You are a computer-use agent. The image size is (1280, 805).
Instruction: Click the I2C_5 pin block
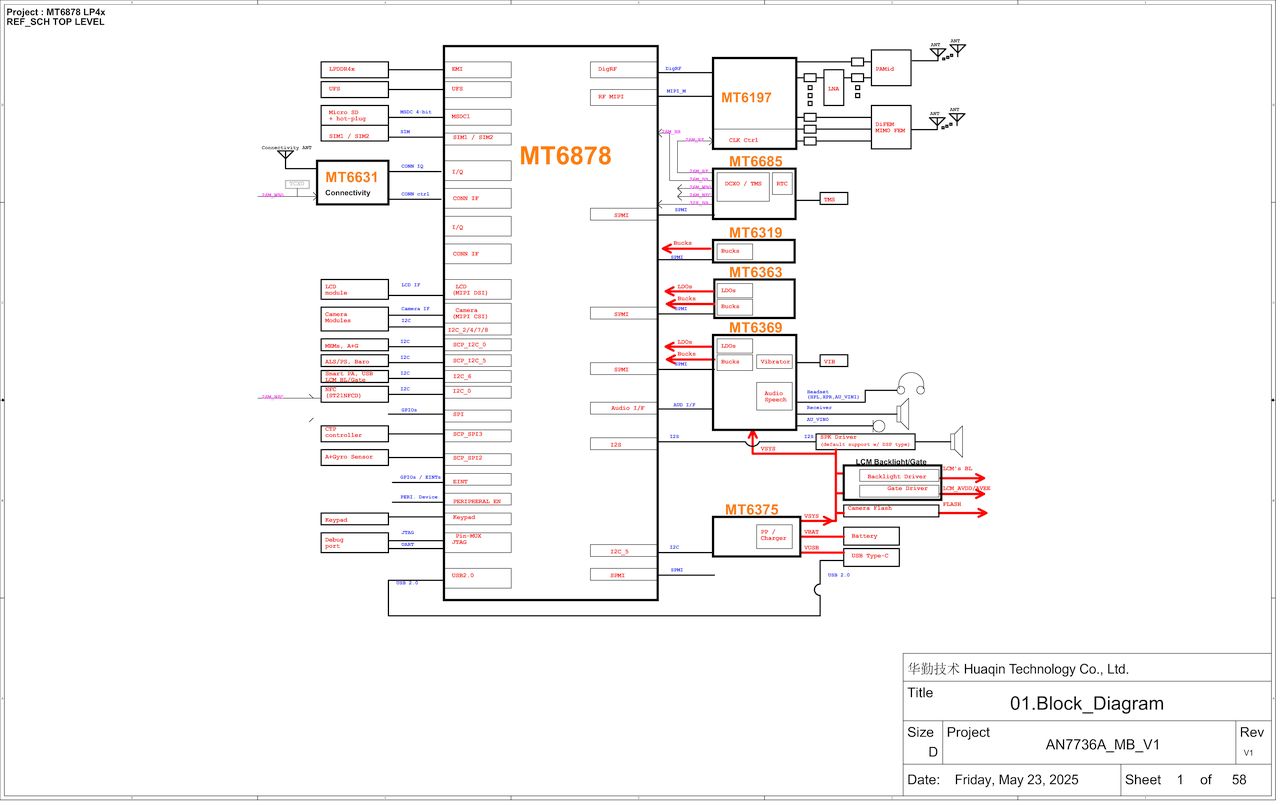click(625, 551)
